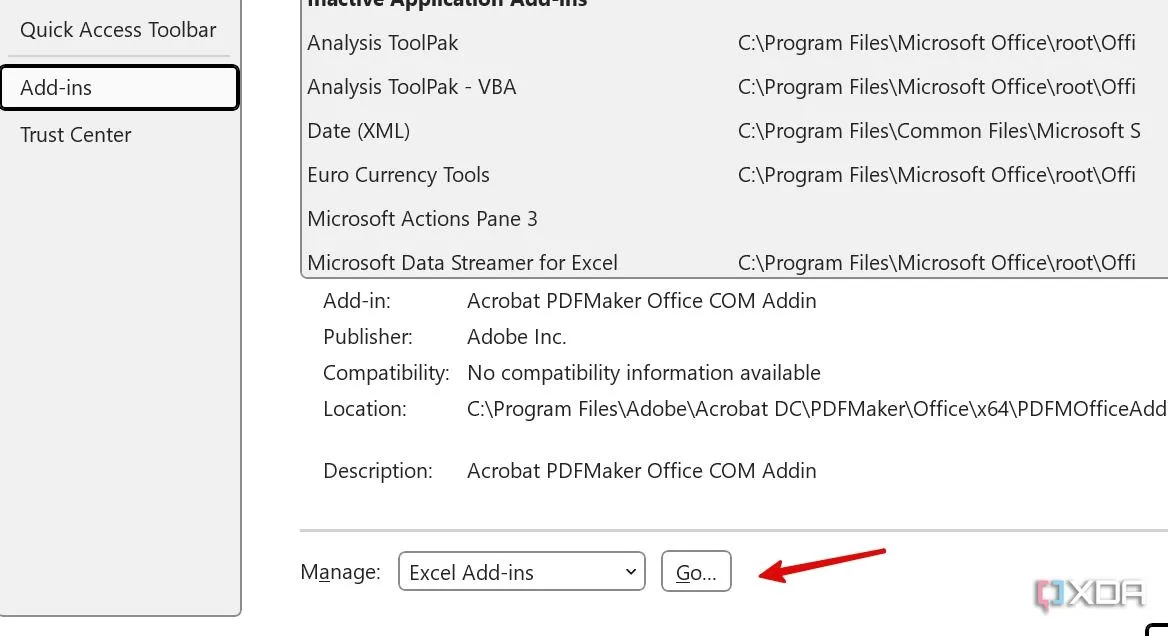Click the Description label
This screenshot has height=636, width=1168.
[377, 471]
